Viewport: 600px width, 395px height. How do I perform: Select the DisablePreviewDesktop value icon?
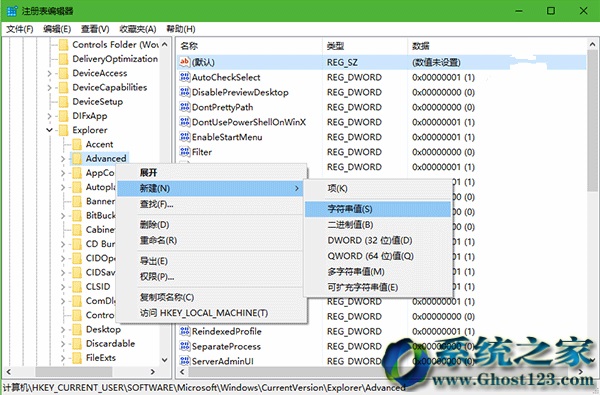point(185,92)
